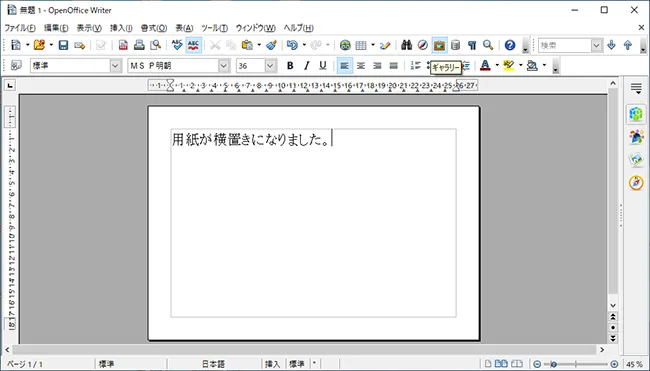Open the 編集 menu

point(56,28)
